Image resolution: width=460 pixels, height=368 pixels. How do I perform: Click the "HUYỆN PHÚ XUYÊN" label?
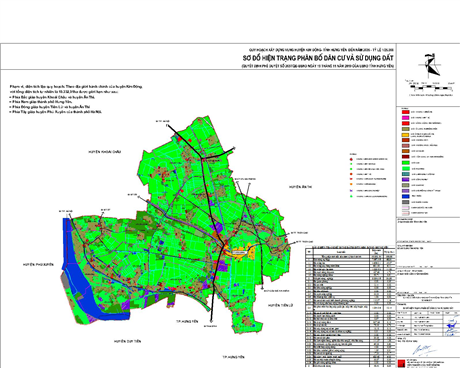click(x=38, y=264)
